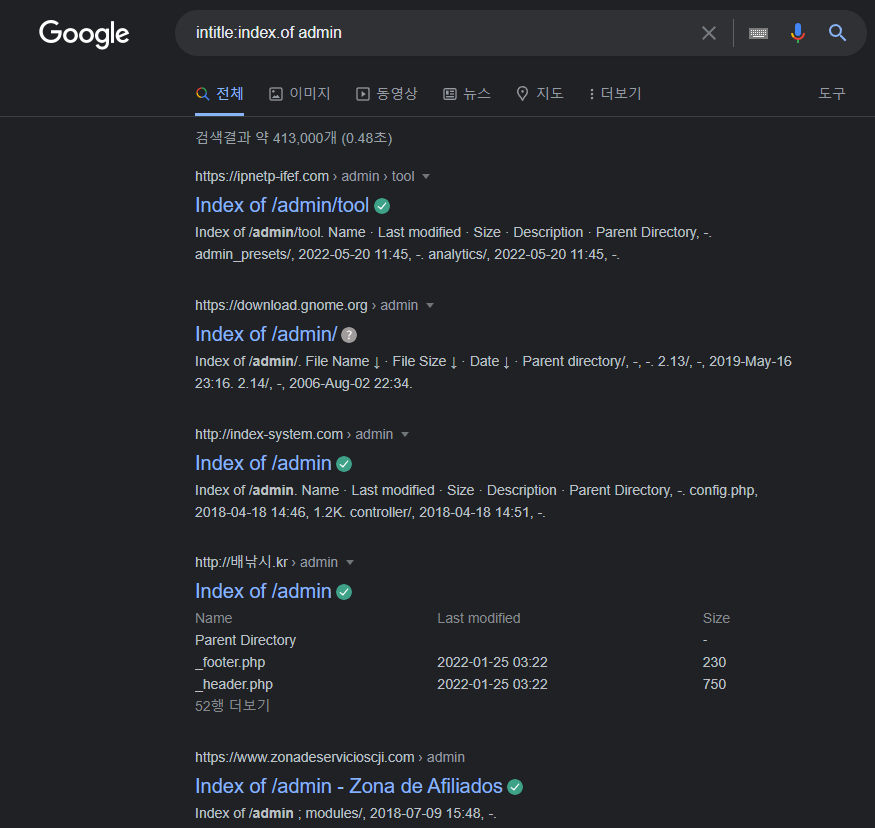Image resolution: width=875 pixels, height=828 pixels.
Task: Click size value 230 in table
Action: click(x=714, y=662)
